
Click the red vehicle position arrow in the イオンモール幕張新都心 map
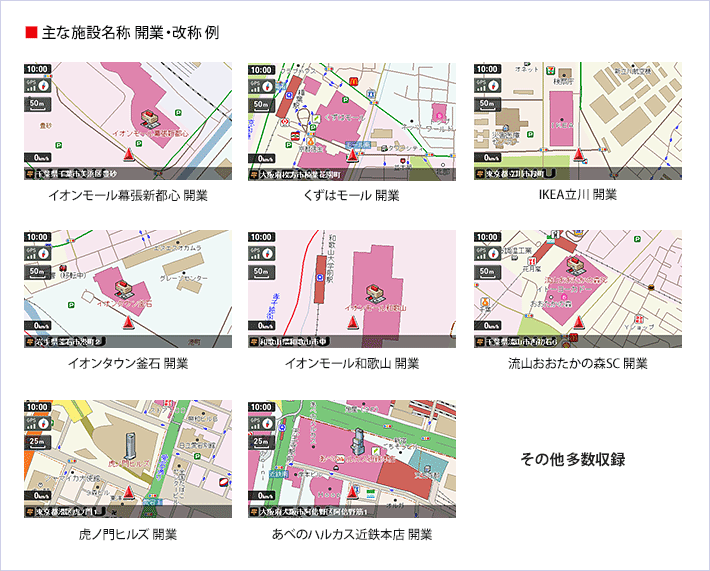coord(129,155)
